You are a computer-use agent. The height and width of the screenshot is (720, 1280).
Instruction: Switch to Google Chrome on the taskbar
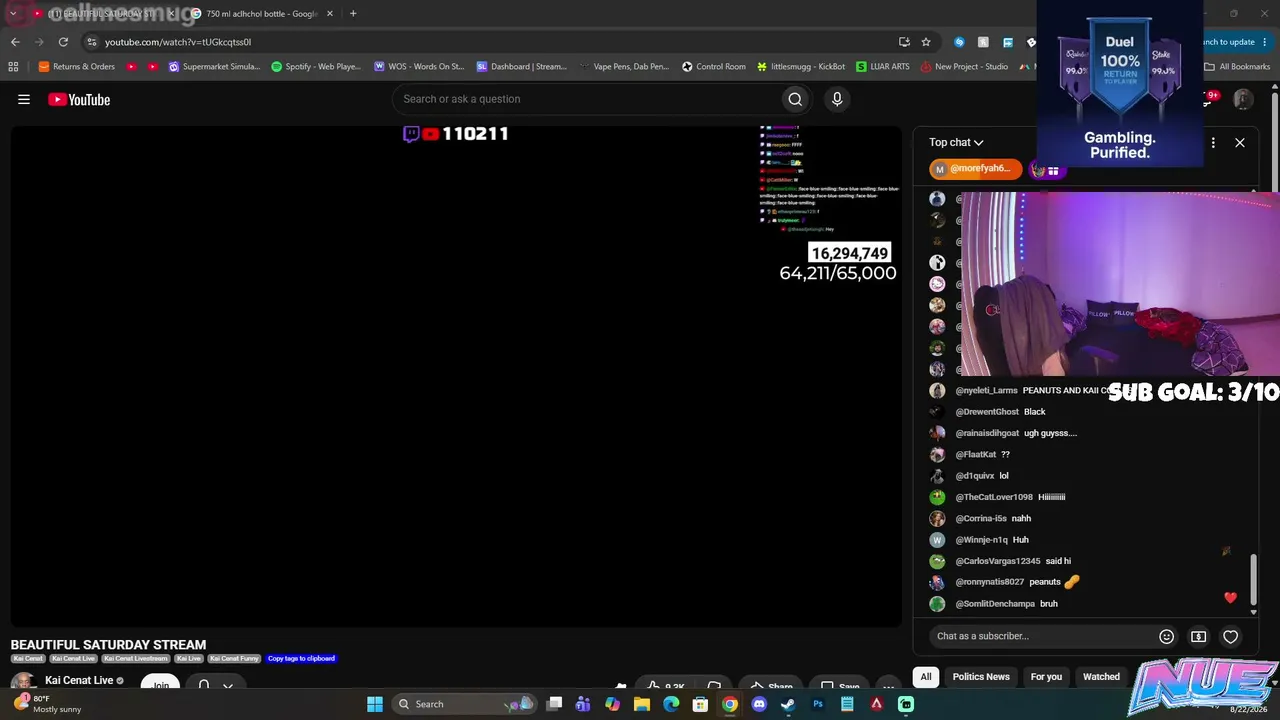[x=730, y=704]
